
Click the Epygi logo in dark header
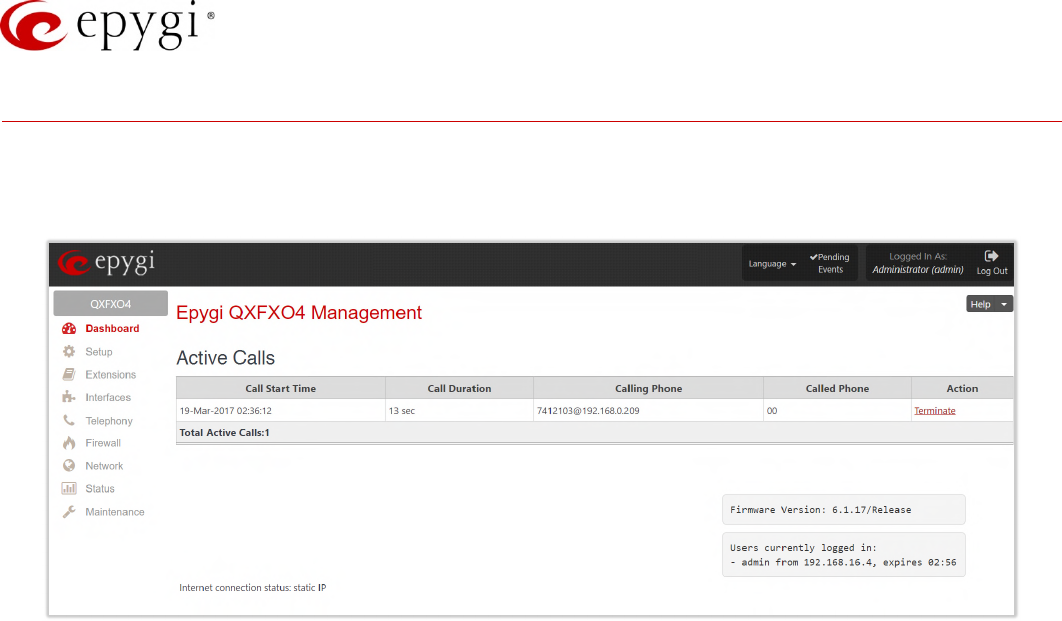click(106, 263)
